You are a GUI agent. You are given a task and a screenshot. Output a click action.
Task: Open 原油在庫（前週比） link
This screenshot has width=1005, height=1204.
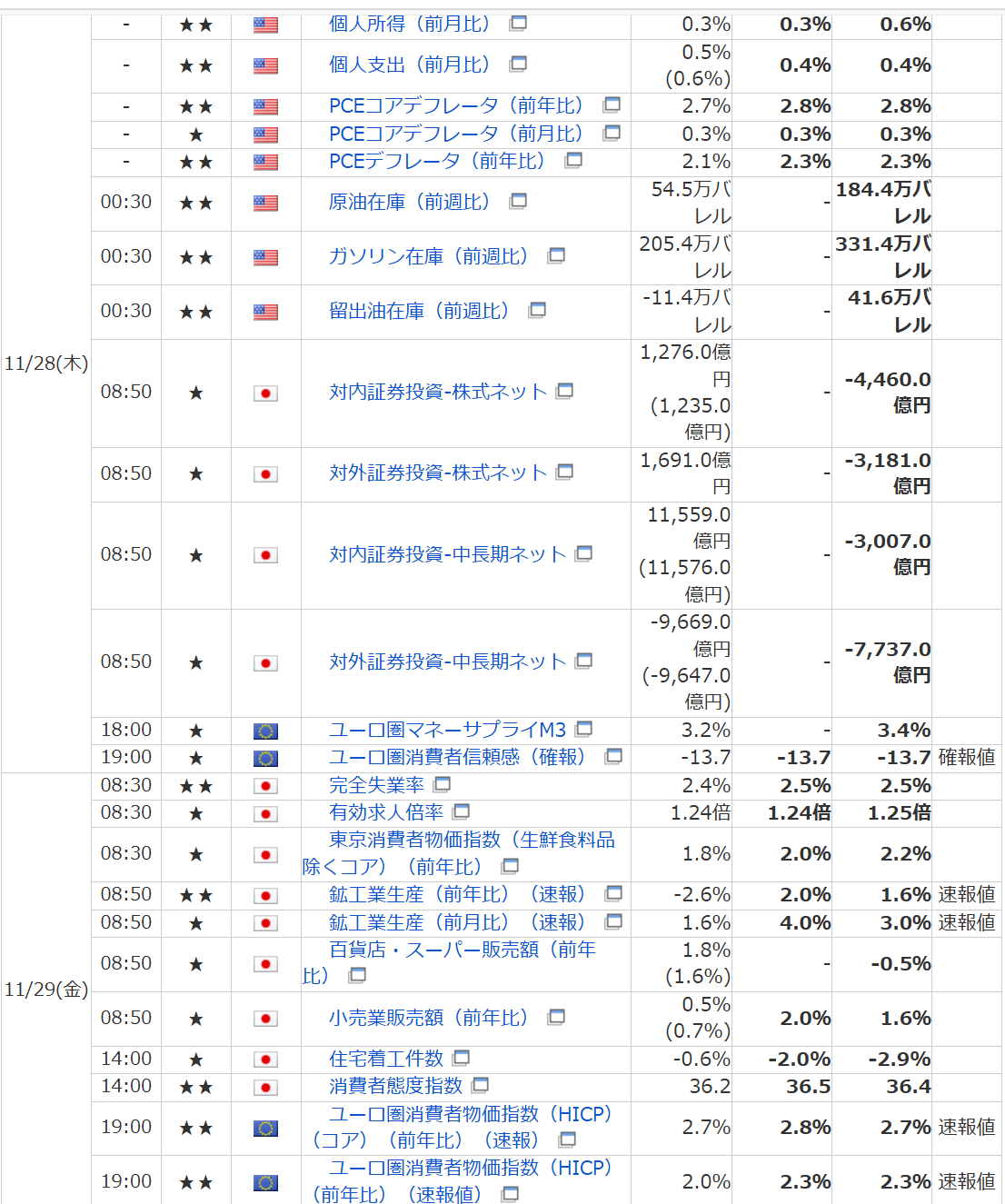click(x=409, y=202)
